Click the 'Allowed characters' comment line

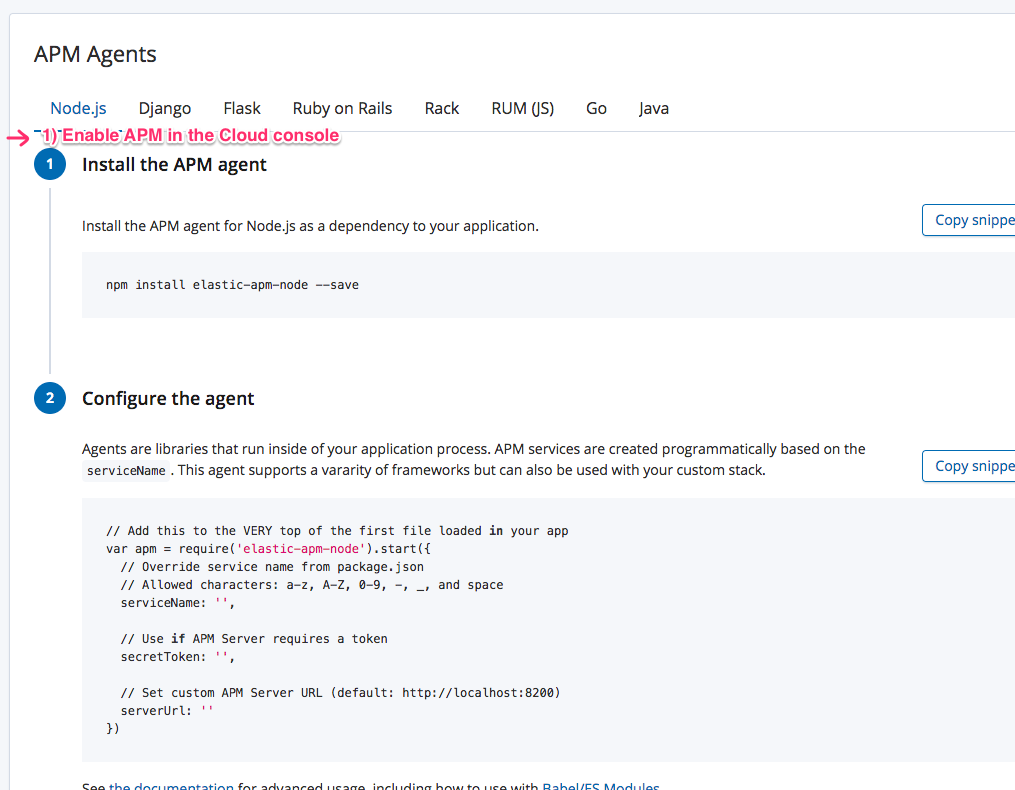click(x=312, y=585)
